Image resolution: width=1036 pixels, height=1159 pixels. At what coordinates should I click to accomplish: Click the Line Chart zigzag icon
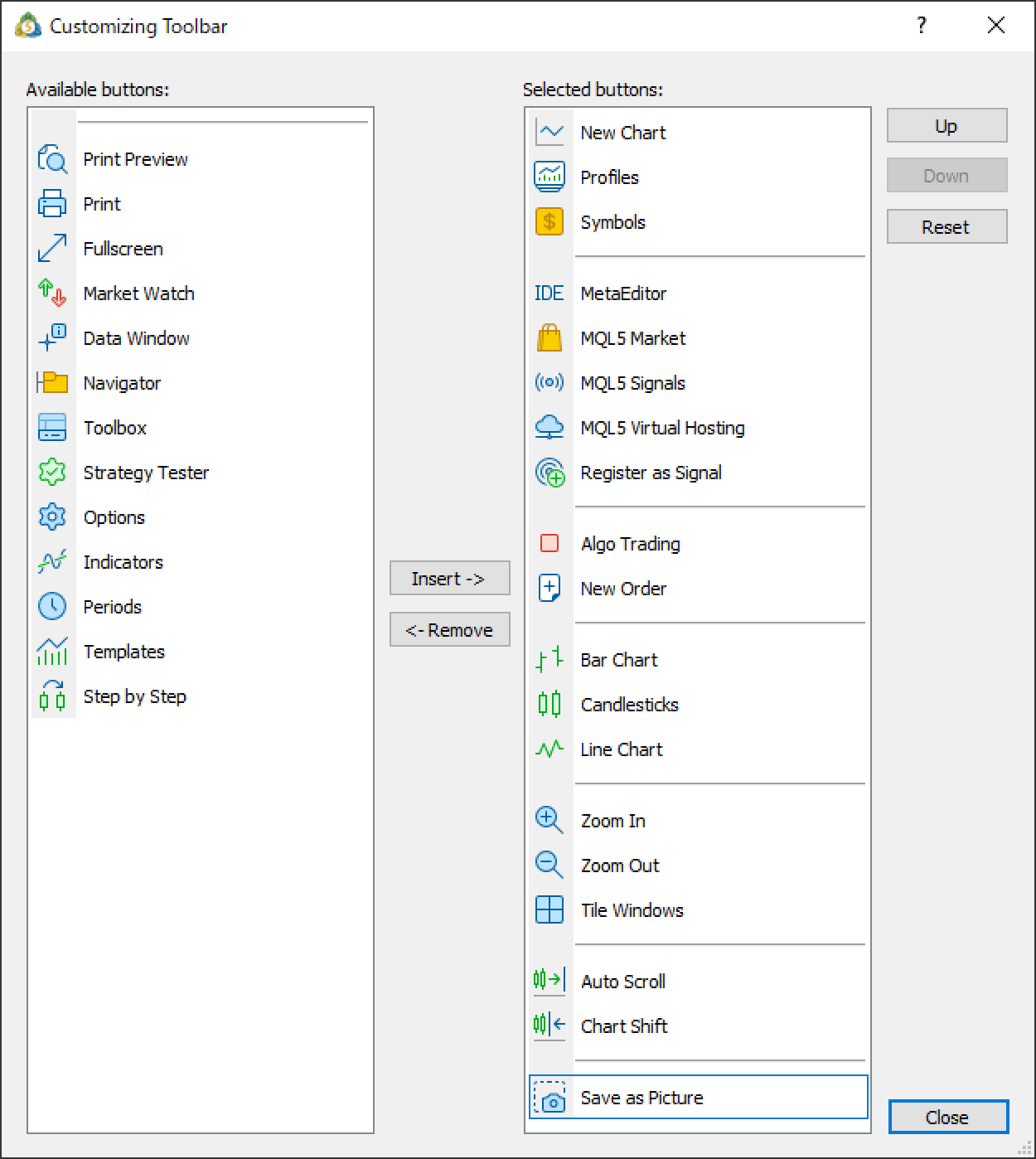point(549,749)
